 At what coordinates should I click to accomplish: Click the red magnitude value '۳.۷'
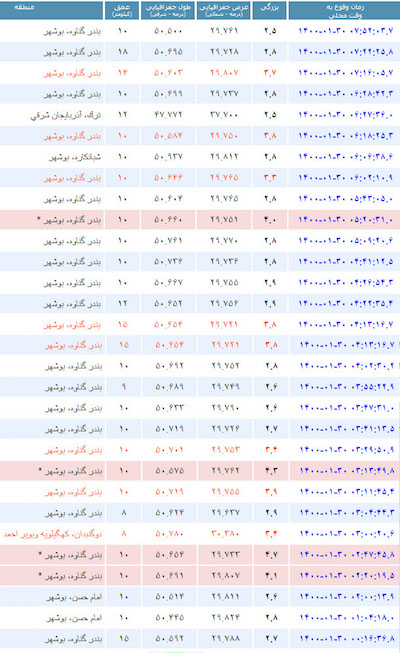coord(270,73)
